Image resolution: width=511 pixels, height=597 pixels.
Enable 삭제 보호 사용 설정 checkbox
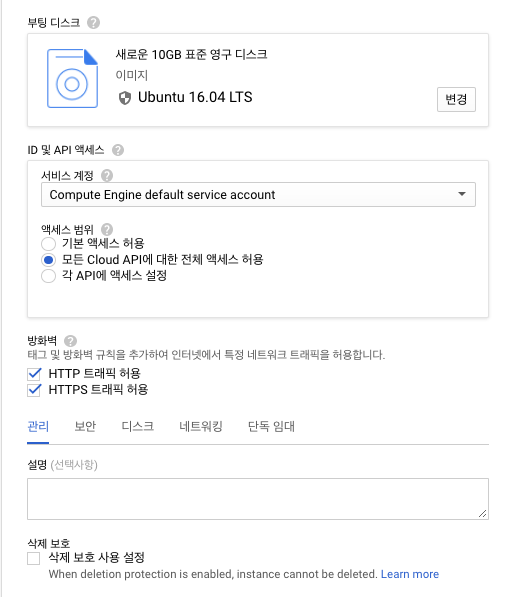(34, 559)
